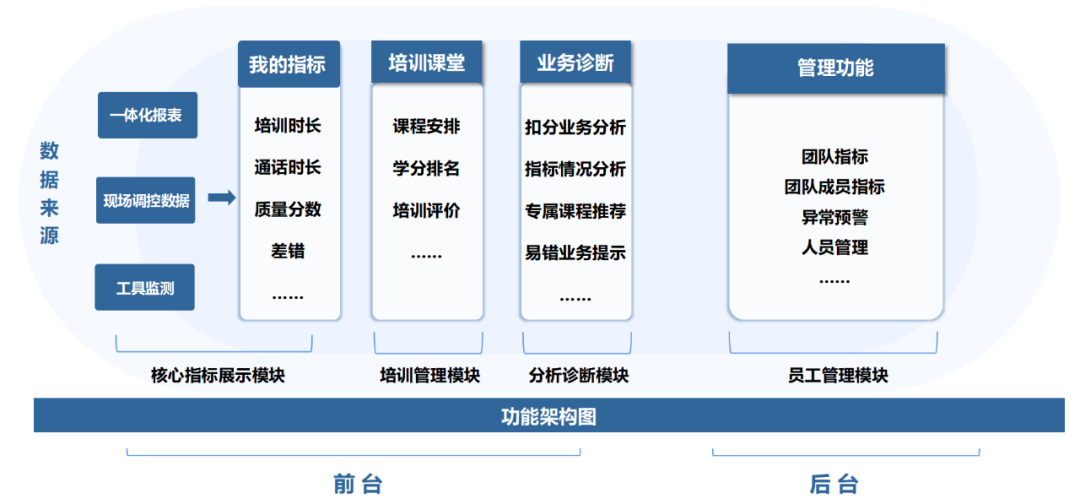
Task: Click 差错 under 我的指标
Action: coord(288,251)
